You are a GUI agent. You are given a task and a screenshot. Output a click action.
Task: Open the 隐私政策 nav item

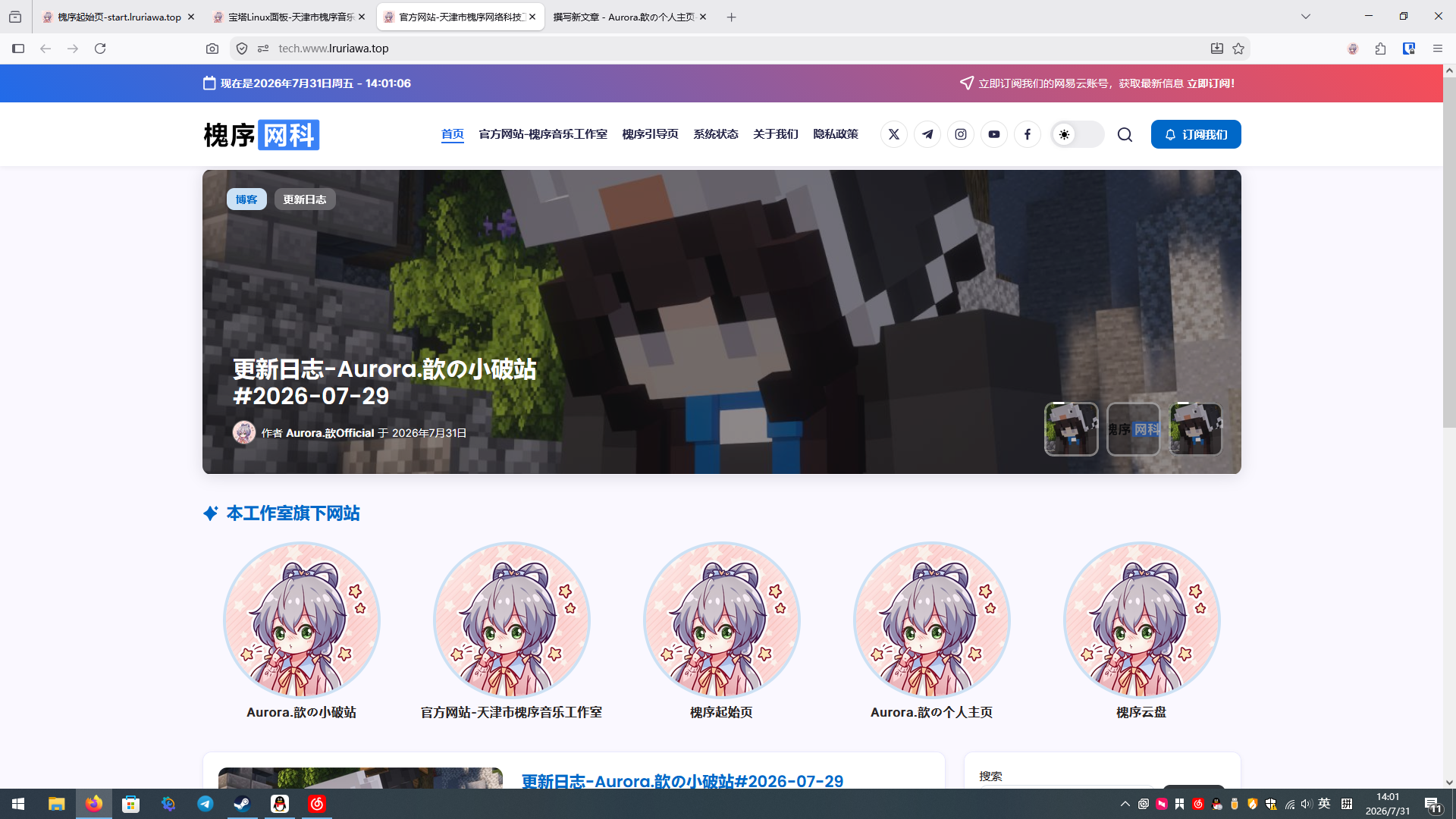tap(836, 134)
